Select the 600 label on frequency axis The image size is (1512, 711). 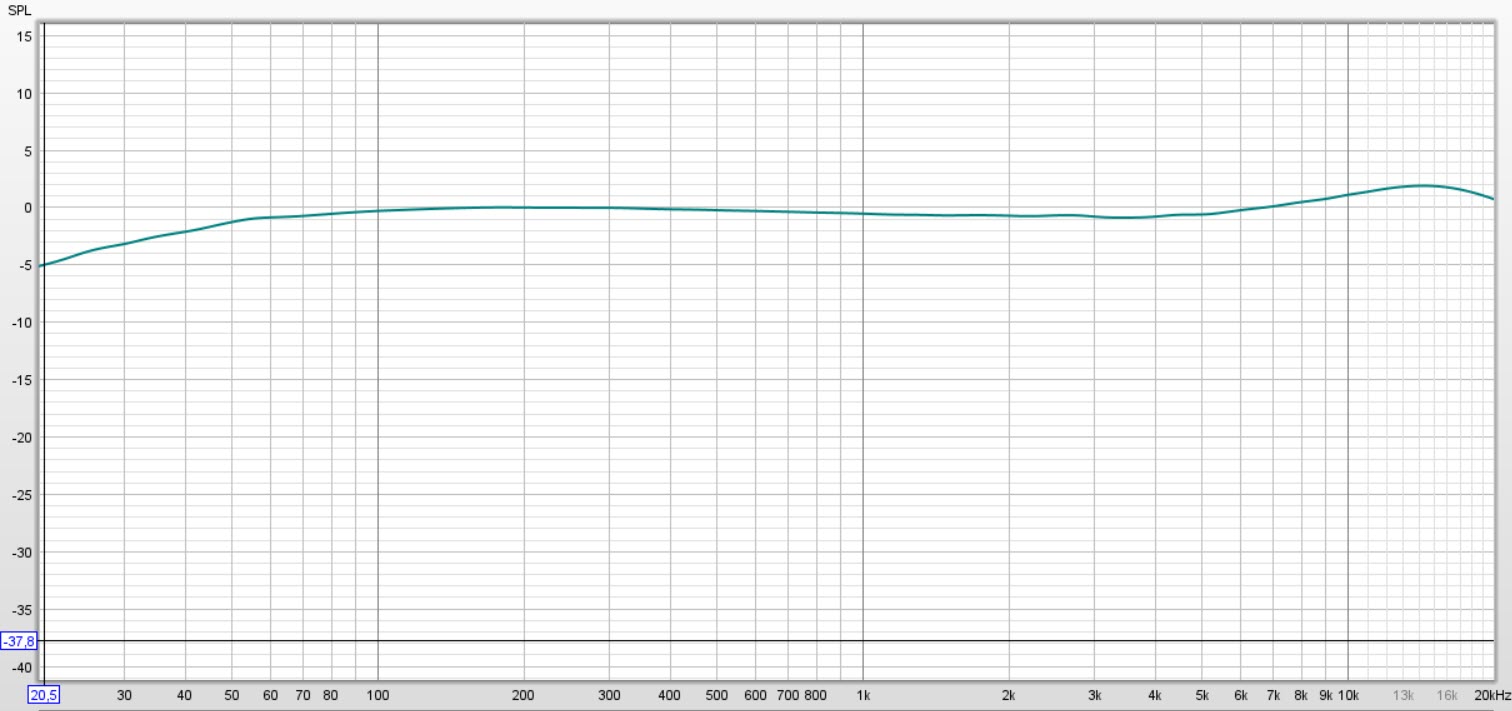pyautogui.click(x=756, y=695)
